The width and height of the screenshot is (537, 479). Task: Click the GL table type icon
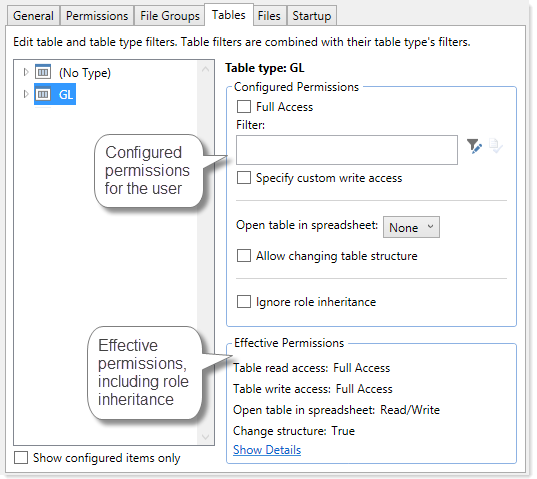click(43, 94)
